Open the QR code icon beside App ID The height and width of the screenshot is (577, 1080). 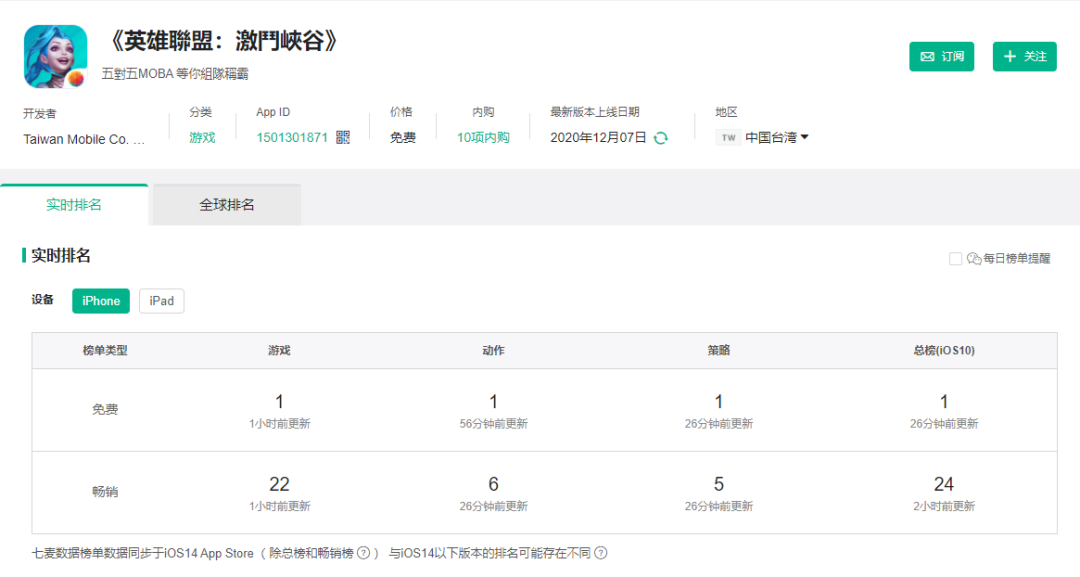pyautogui.click(x=343, y=138)
